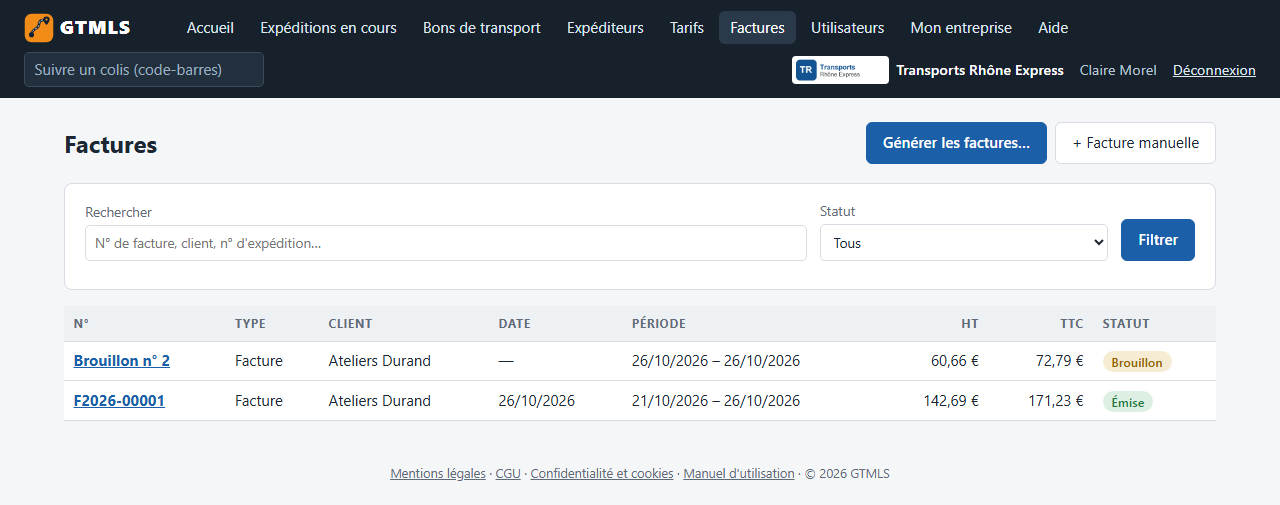Click the Brouillon status badge
This screenshot has height=505, width=1280.
click(1137, 362)
